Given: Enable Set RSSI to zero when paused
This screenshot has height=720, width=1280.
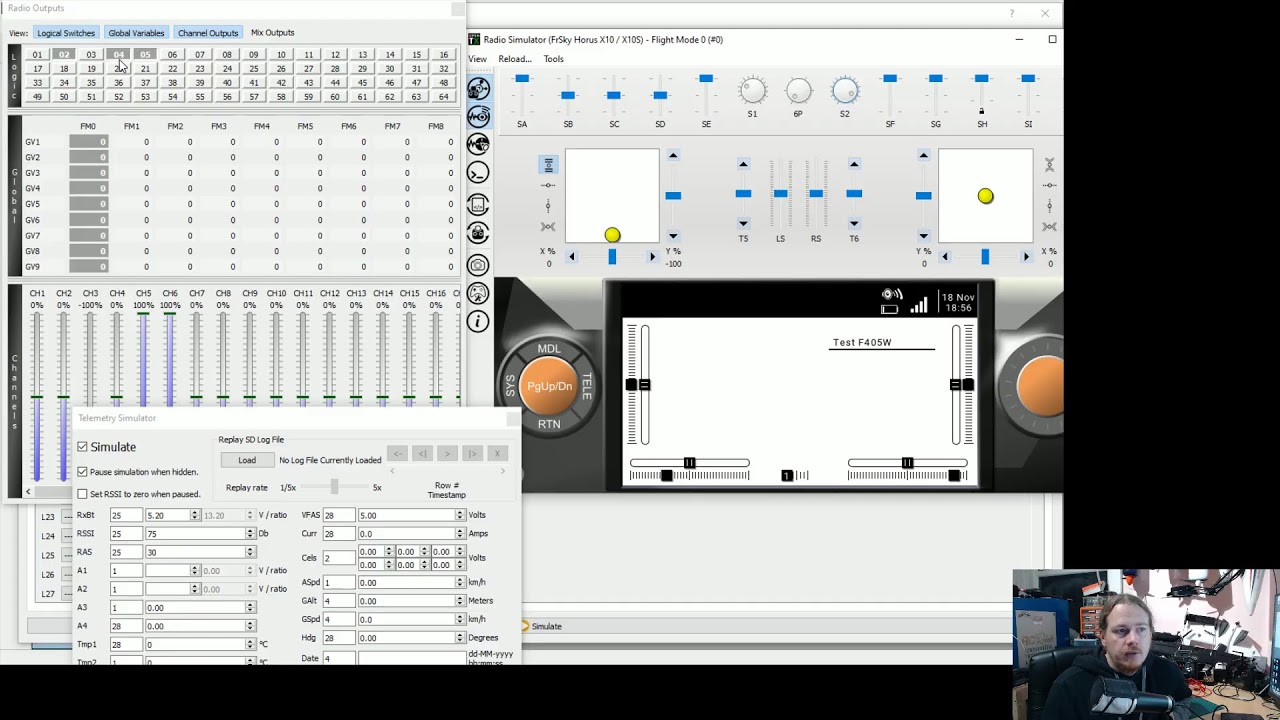Looking at the screenshot, I should coord(83,494).
